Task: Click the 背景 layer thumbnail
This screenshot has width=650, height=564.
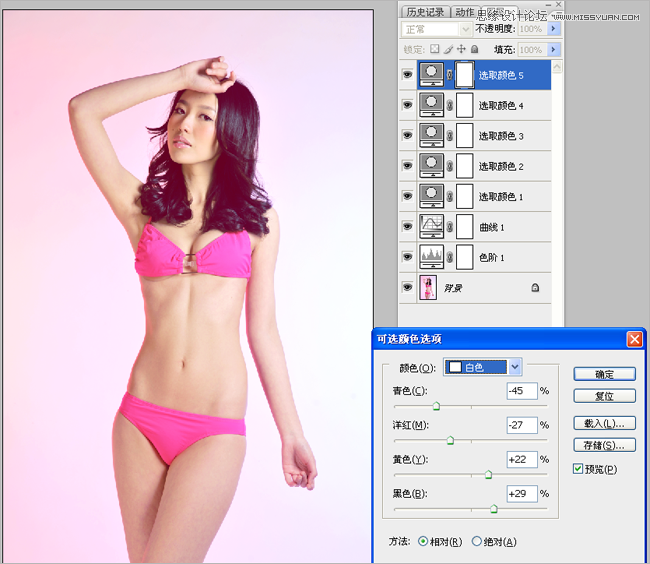Action: point(428,287)
